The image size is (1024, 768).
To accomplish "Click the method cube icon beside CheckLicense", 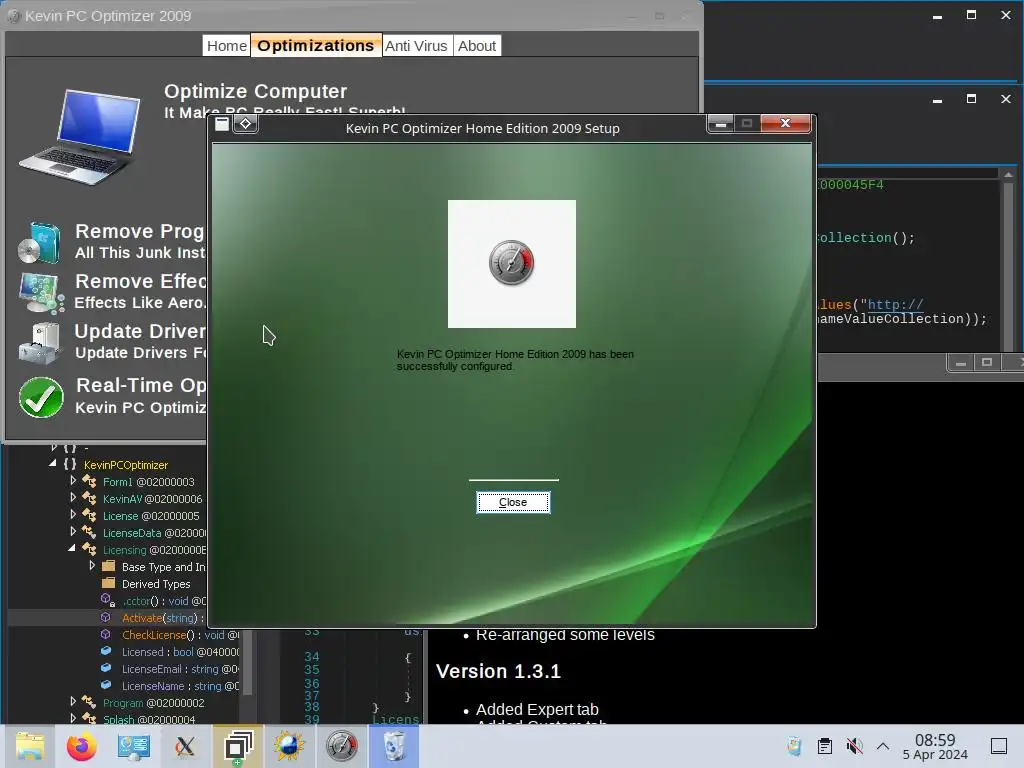I will [106, 634].
